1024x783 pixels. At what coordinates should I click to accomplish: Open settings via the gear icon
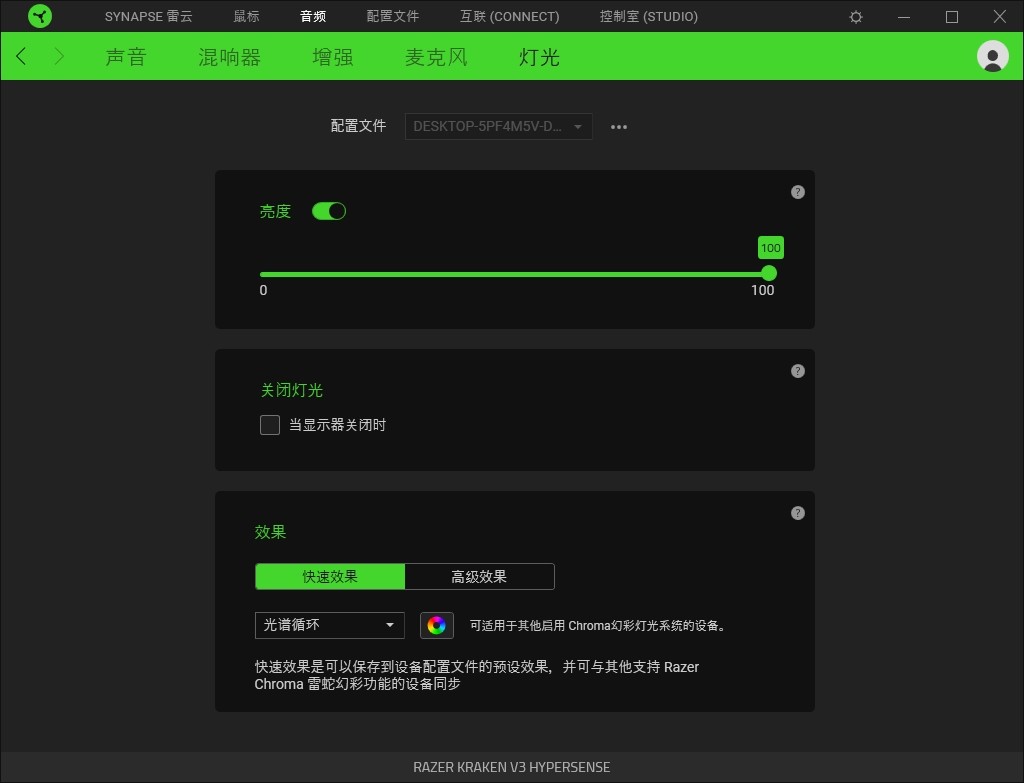click(x=856, y=17)
